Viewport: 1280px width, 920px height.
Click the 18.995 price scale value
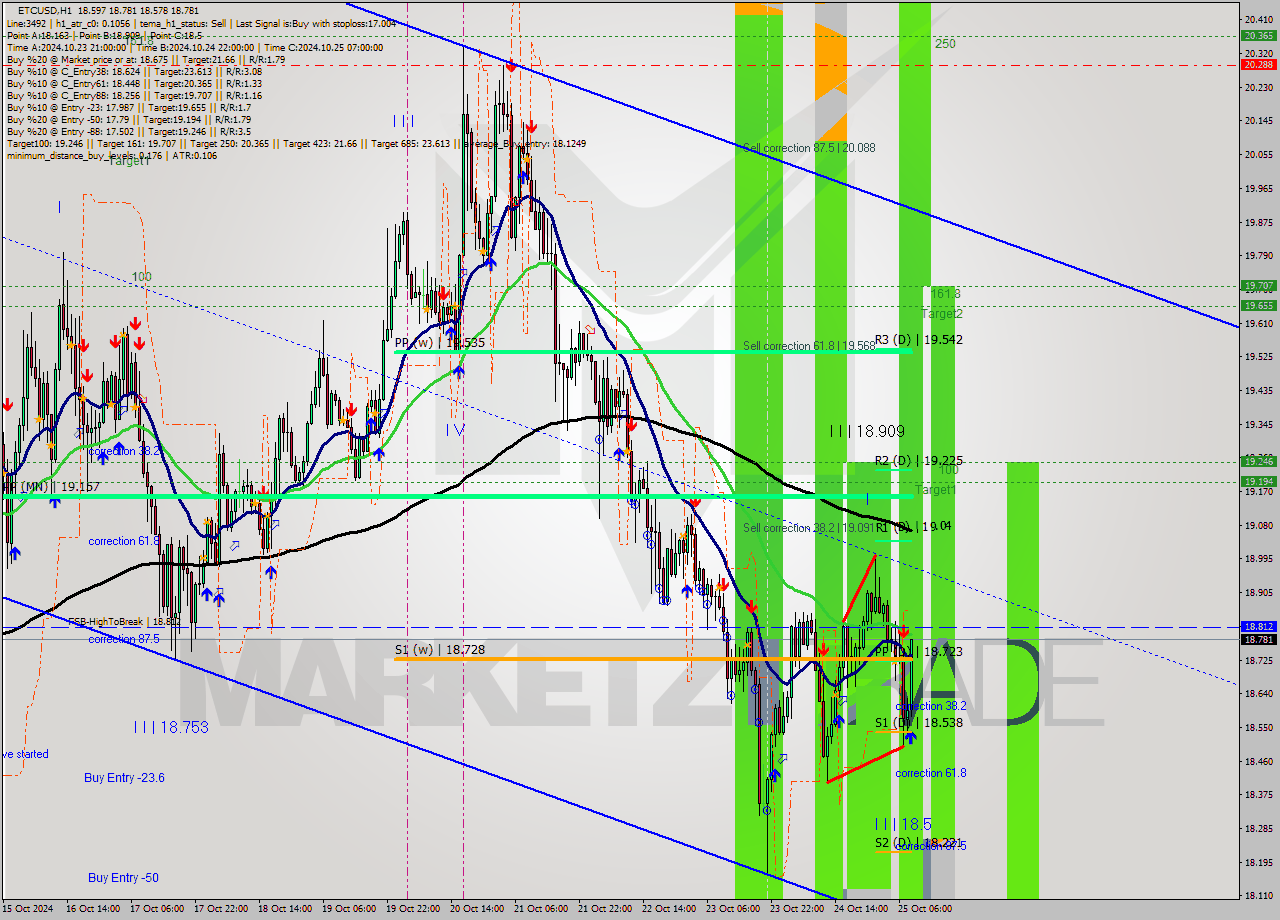pyautogui.click(x=1258, y=558)
